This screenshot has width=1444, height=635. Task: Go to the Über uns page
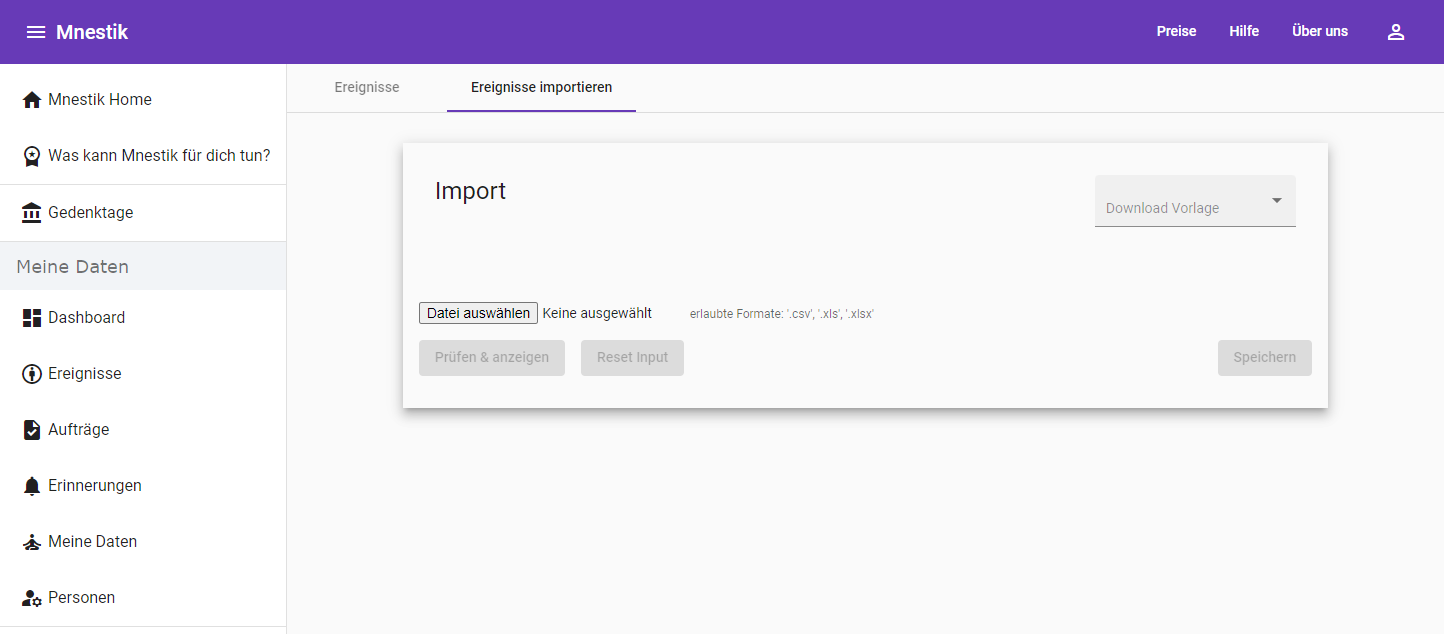pyautogui.click(x=1320, y=32)
